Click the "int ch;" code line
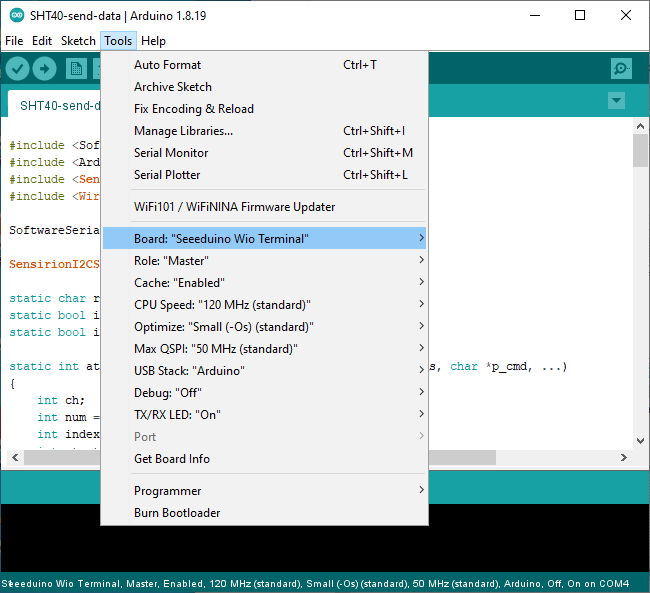The width and height of the screenshot is (650, 593). 61,400
